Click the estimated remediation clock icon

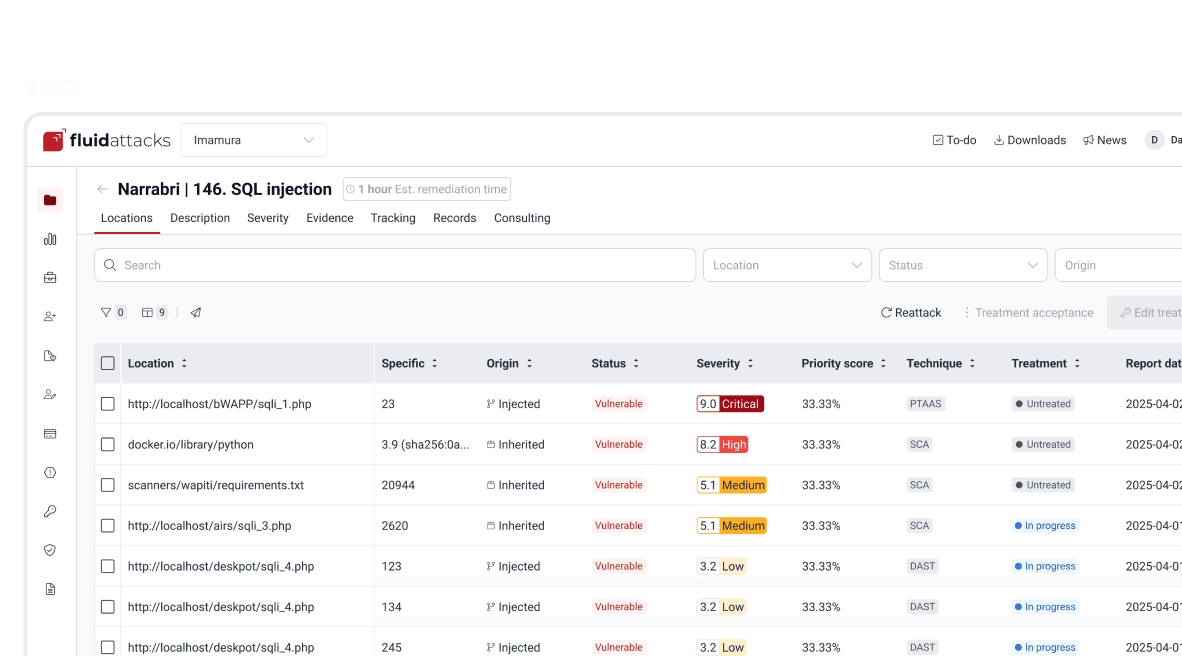pyautogui.click(x=351, y=189)
